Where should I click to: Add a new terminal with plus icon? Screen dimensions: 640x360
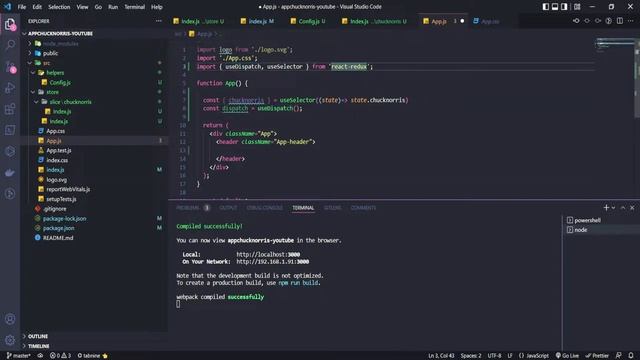point(606,208)
